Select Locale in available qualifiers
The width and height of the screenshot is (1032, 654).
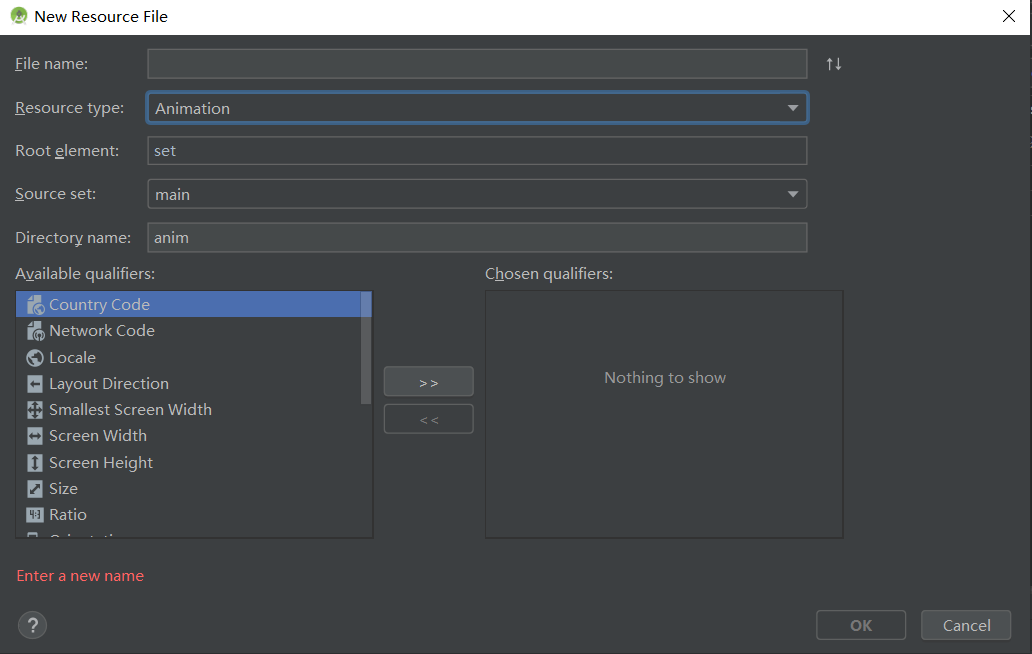click(73, 358)
